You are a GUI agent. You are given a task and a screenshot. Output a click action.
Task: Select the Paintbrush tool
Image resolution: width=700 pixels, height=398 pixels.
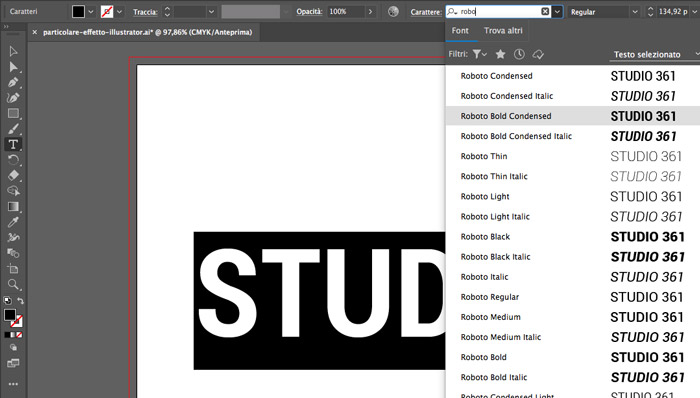pos(13,129)
